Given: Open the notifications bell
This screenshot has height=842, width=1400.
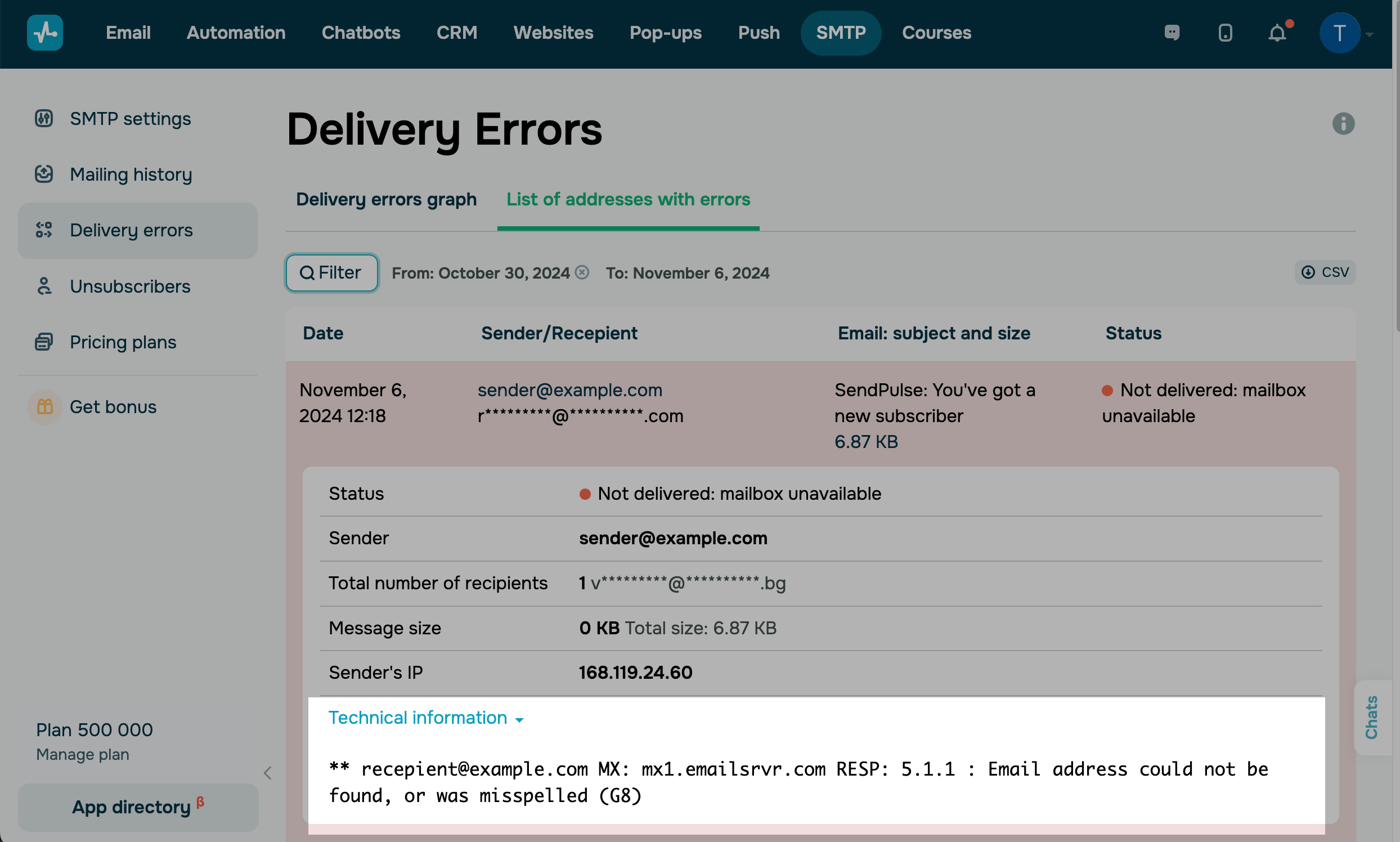Looking at the screenshot, I should [x=1277, y=32].
